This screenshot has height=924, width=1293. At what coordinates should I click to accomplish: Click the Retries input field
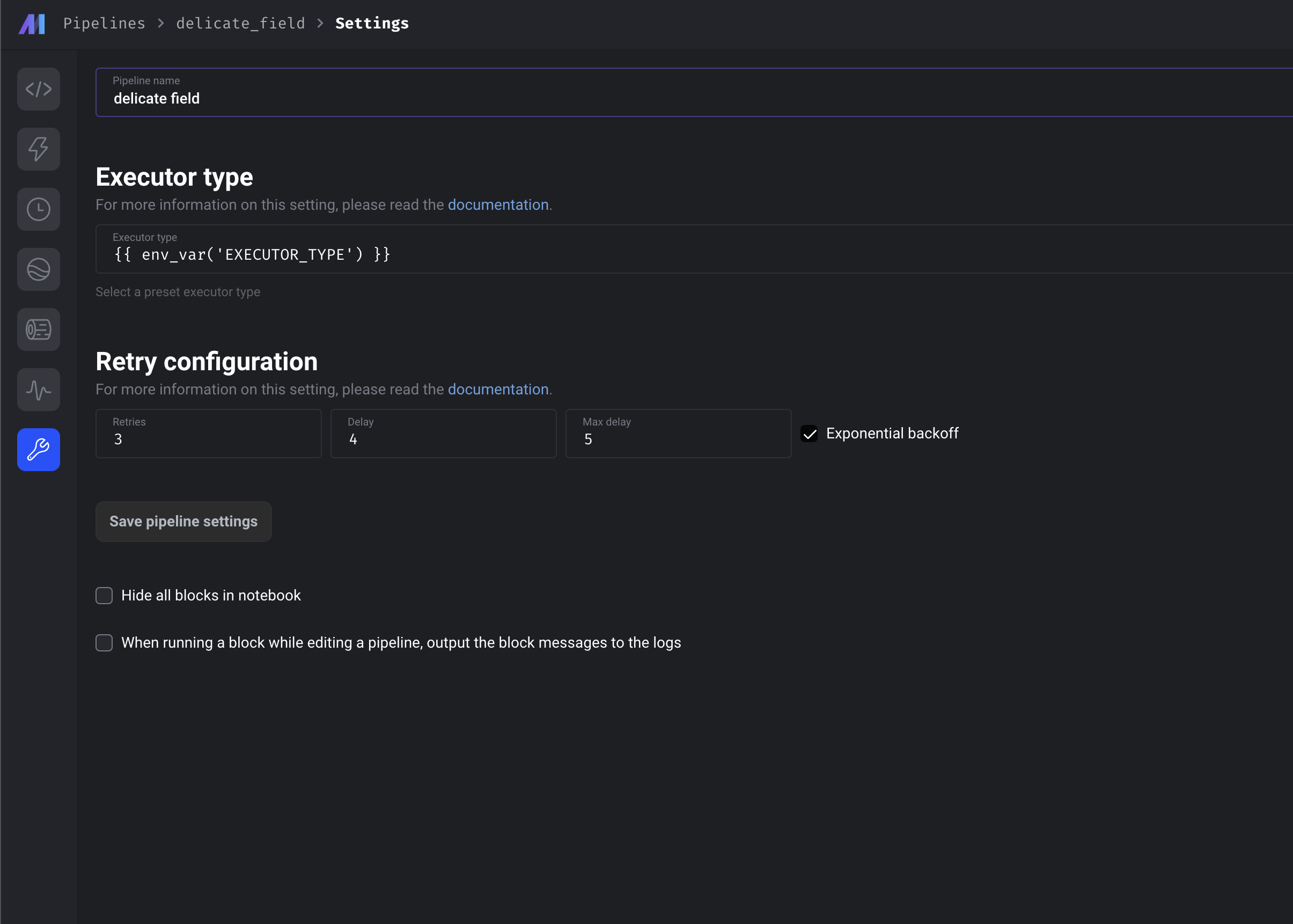click(209, 434)
